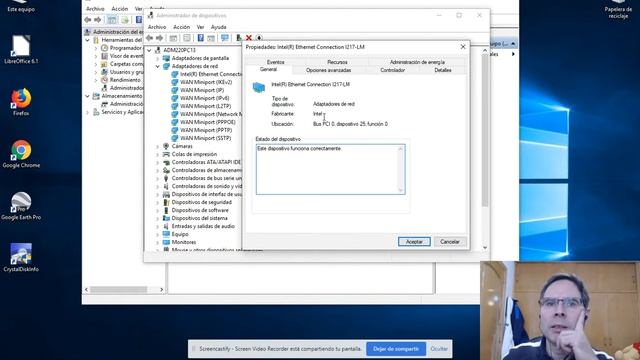Click Computer Management horizontal scrollbar thumb
The height and width of the screenshot is (360, 640).
point(118,289)
